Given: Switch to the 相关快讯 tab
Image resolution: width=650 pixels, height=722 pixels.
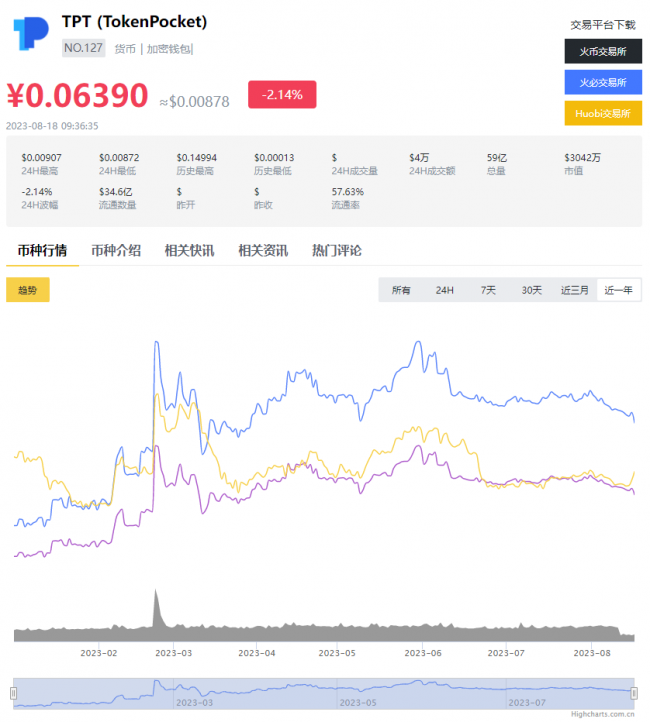Looking at the screenshot, I should (190, 250).
